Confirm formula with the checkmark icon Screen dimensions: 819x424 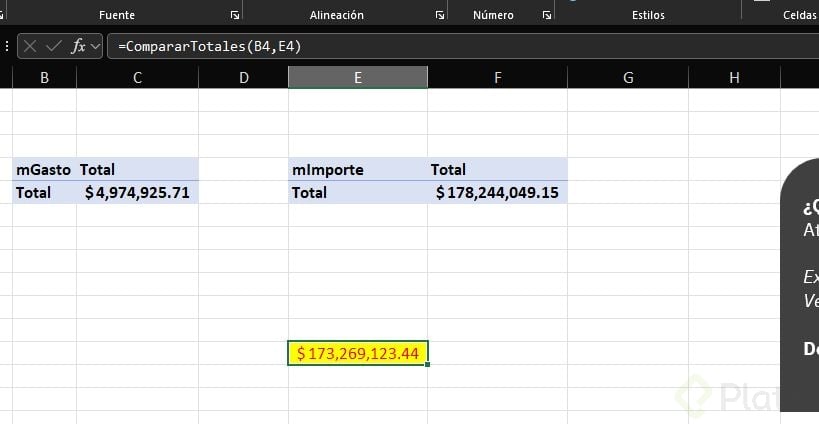click(x=54, y=46)
